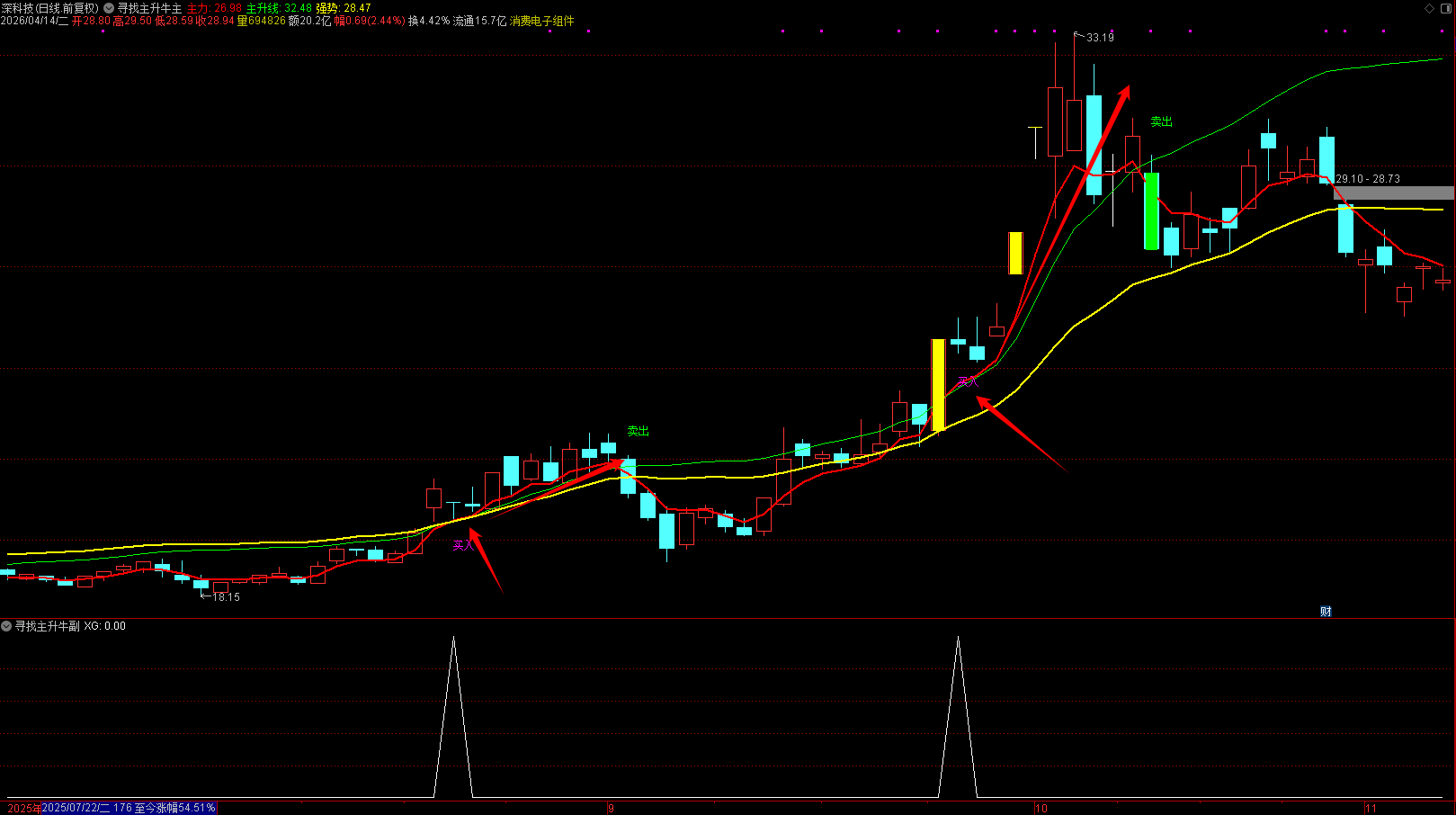Click the float shares 流通15.7亿
The height and width of the screenshot is (815, 1456).
tap(479, 21)
